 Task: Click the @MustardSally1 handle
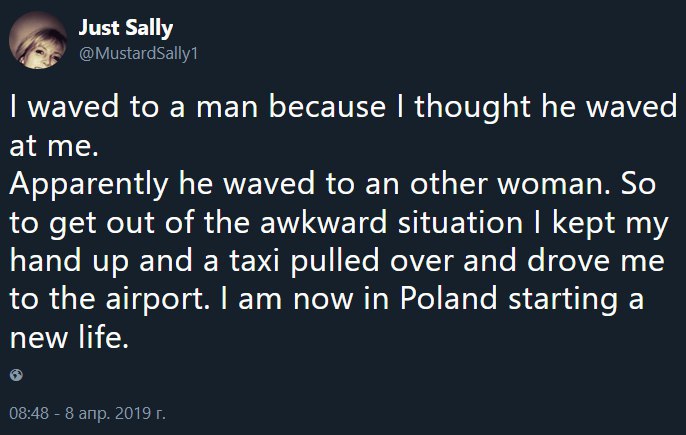point(139,53)
